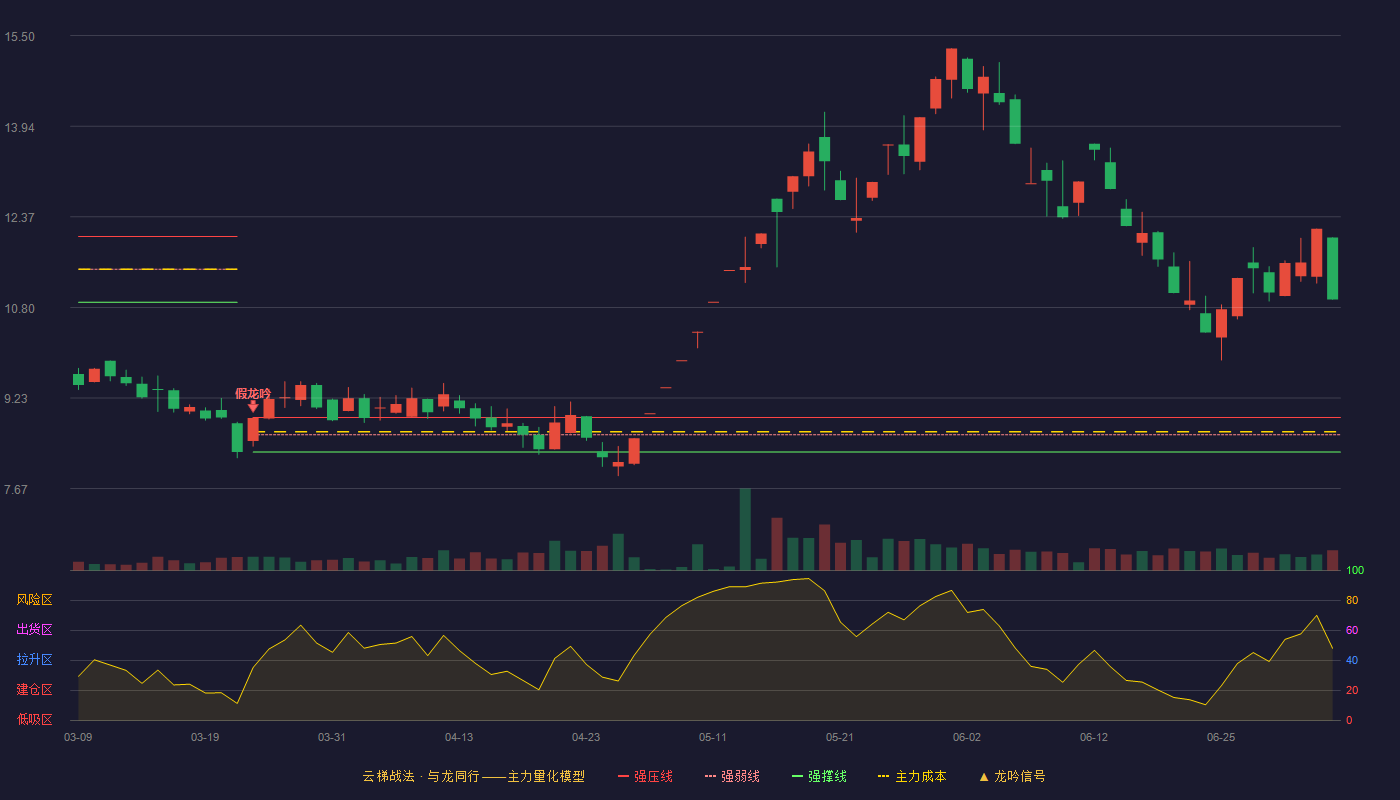Click the 云梯战法 · 与龙同行 主力量化模型 legend title
The image size is (1400, 800).
click(473, 776)
